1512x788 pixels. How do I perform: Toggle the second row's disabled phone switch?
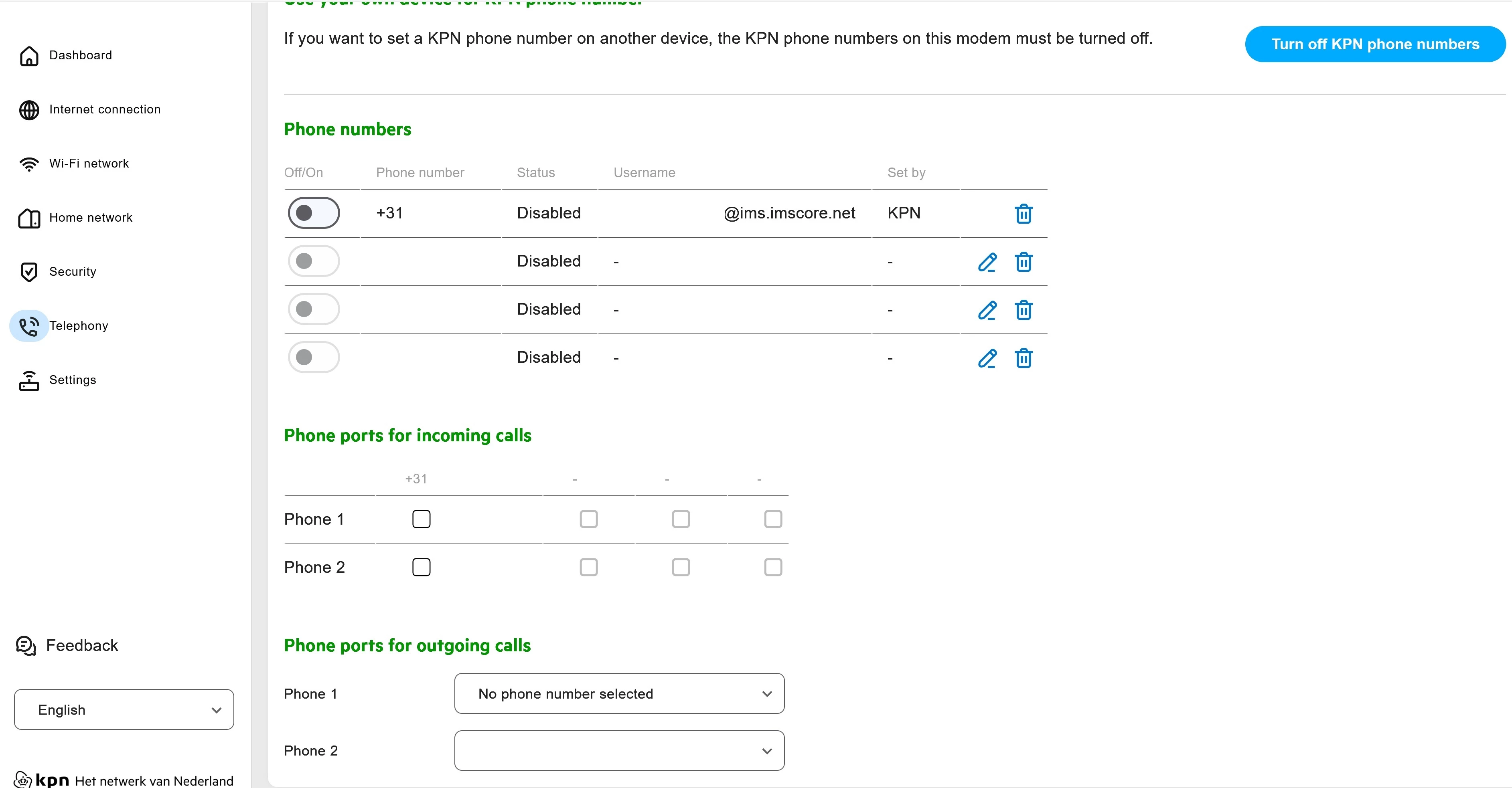314,261
